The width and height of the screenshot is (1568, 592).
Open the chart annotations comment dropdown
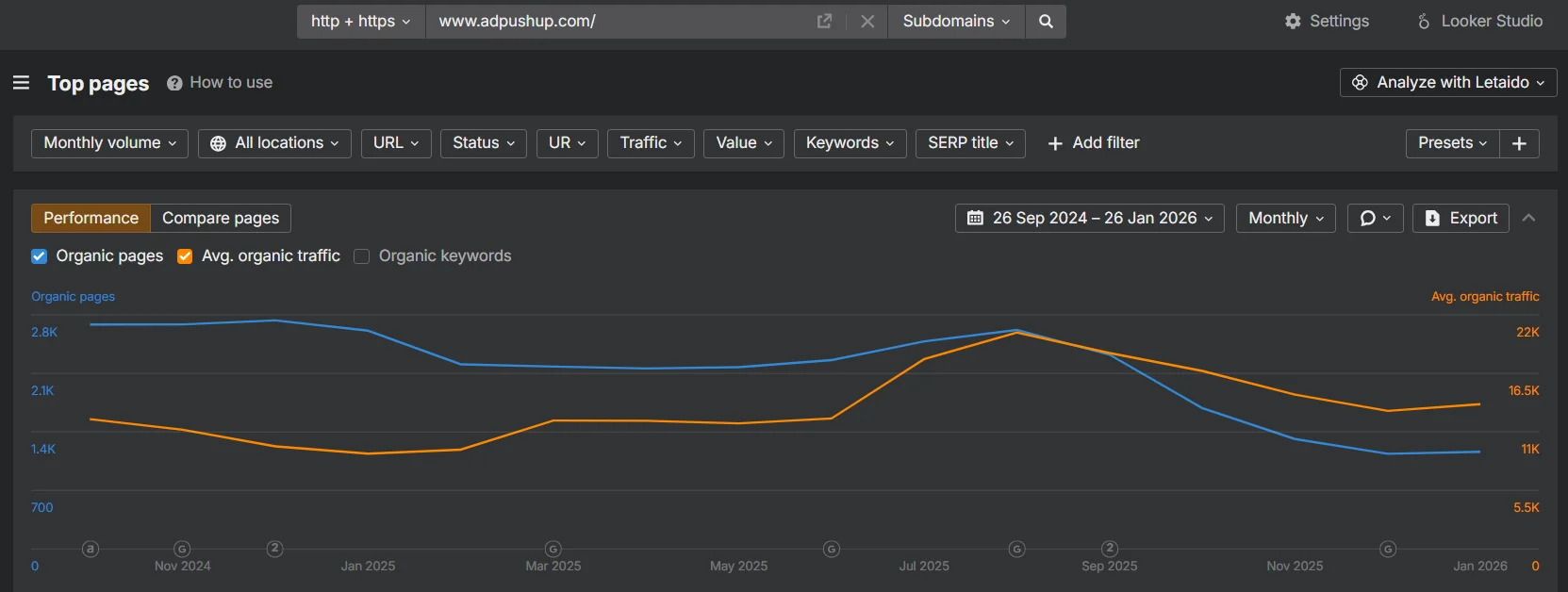point(1376,218)
